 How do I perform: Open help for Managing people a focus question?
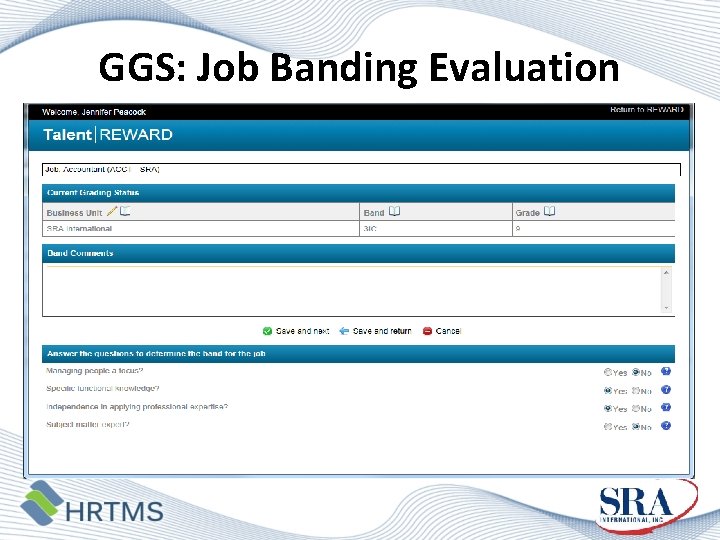(x=666, y=371)
